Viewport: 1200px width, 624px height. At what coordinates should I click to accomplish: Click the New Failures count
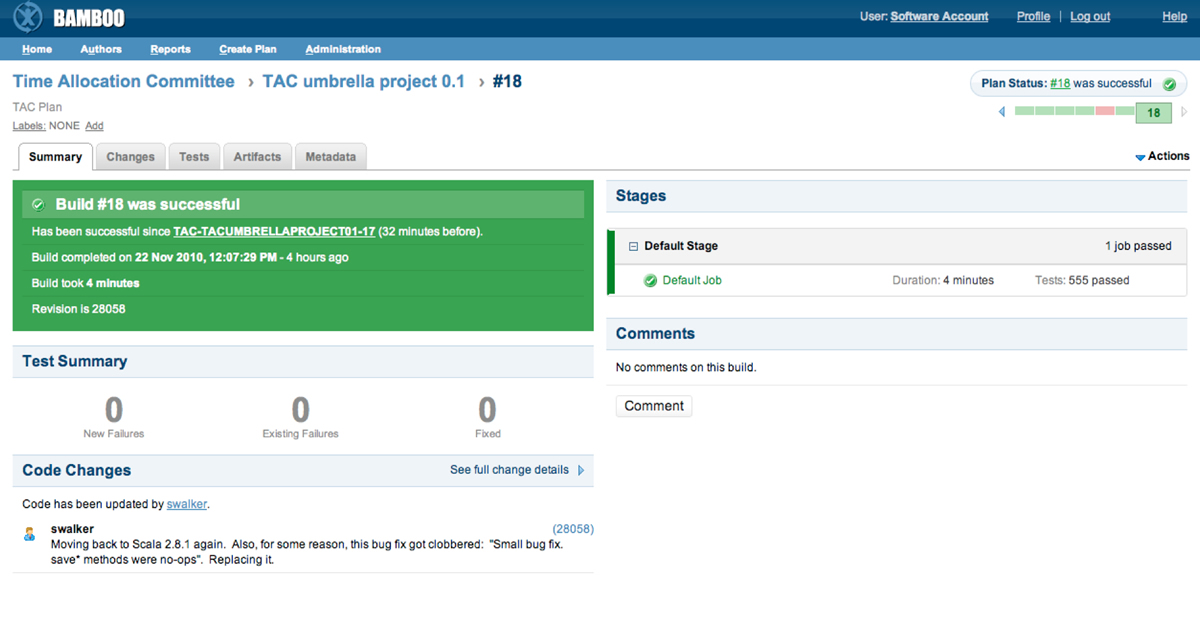(114, 410)
